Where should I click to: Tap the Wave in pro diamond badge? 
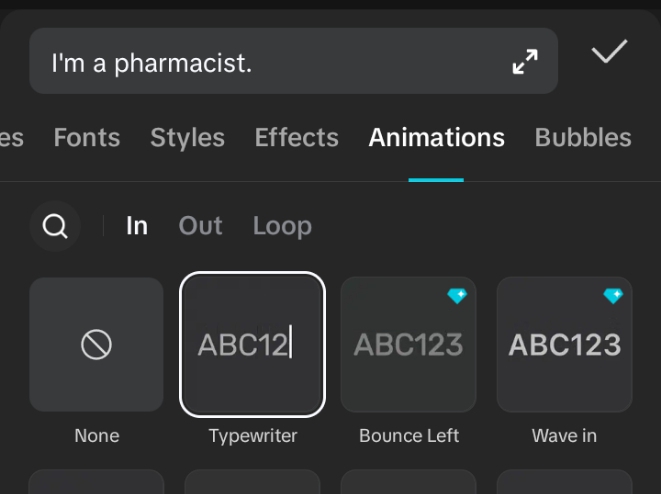[613, 295]
